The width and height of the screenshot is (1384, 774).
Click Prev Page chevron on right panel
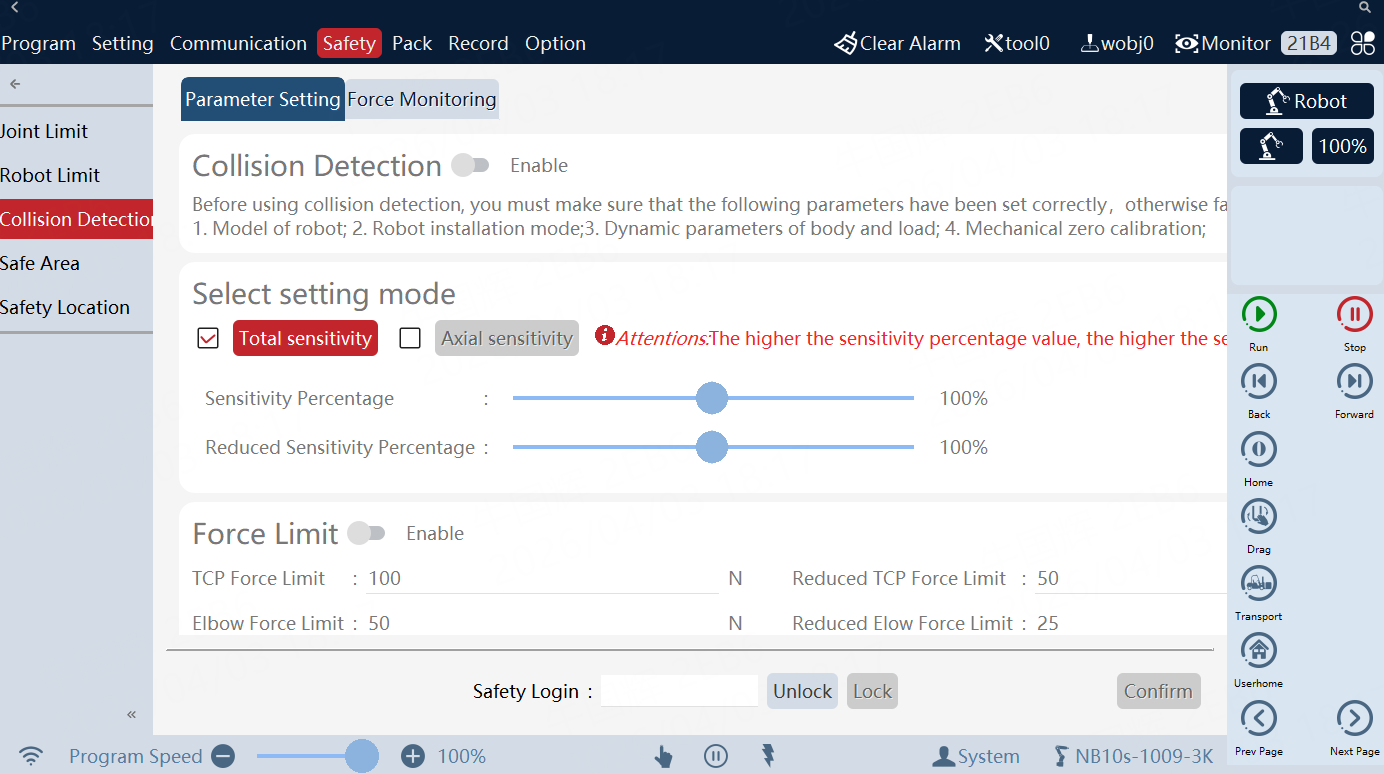[1258, 718]
